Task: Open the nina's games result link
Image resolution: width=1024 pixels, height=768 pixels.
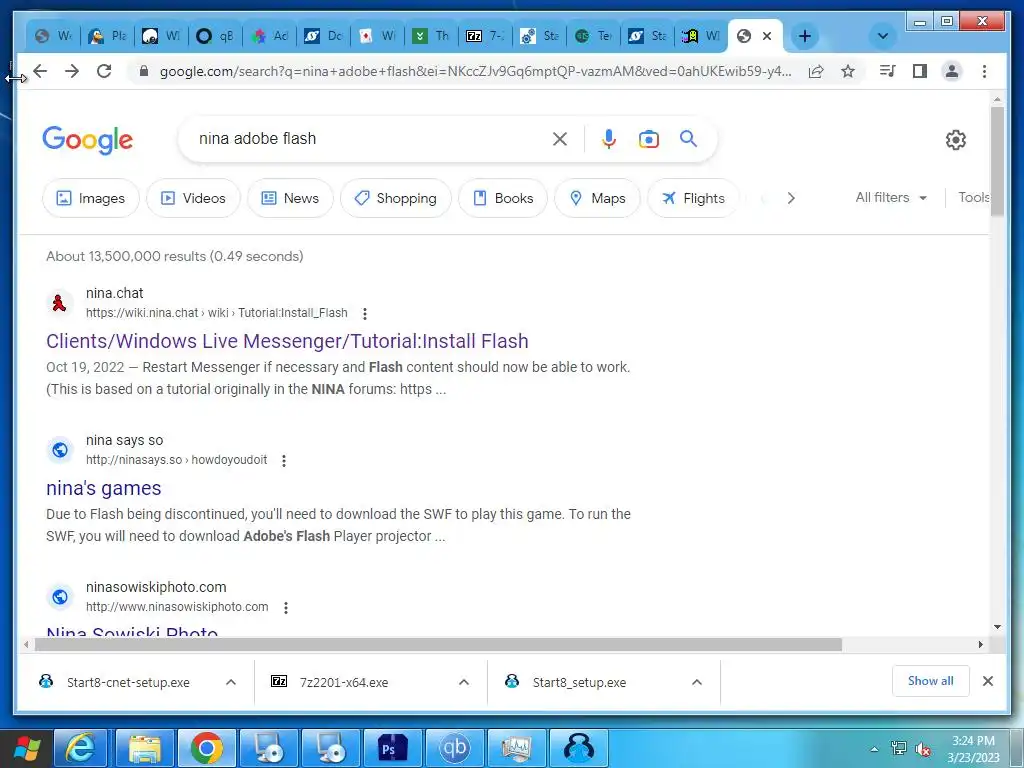Action: (x=104, y=488)
